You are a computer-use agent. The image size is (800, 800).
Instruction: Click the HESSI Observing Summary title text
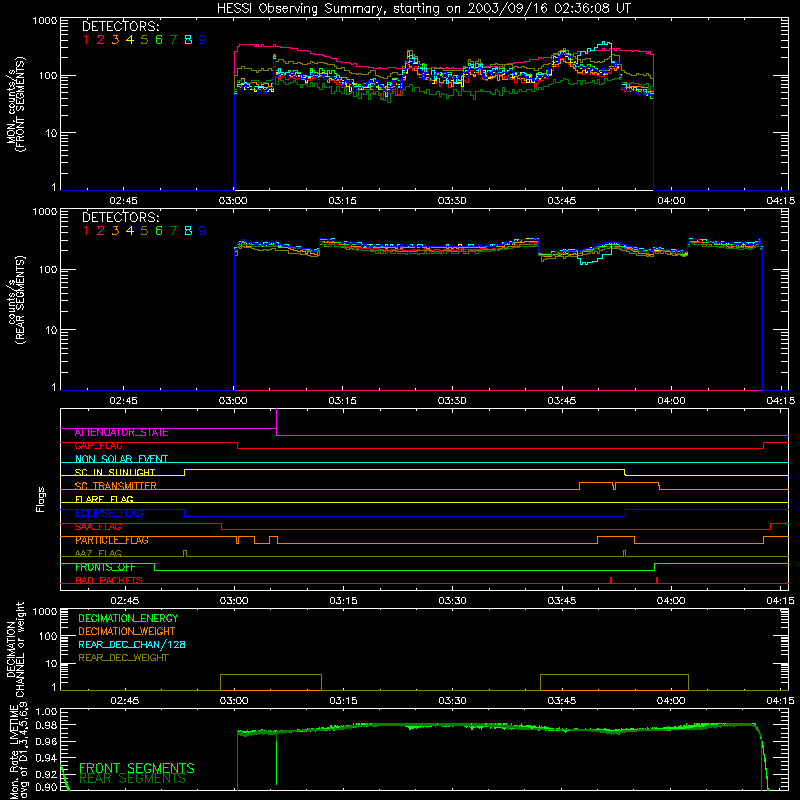[x=424, y=9]
